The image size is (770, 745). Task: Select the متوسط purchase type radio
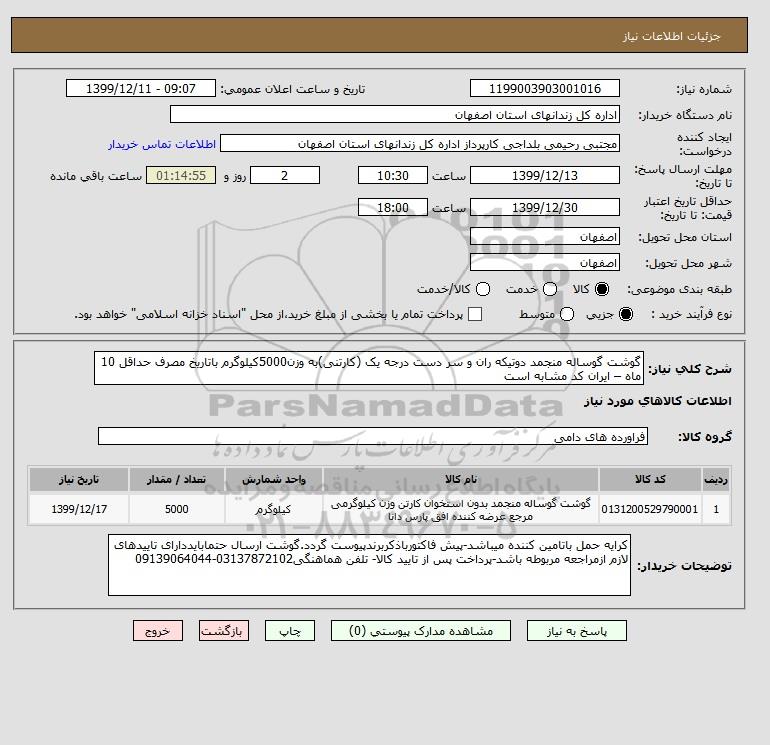click(x=567, y=314)
